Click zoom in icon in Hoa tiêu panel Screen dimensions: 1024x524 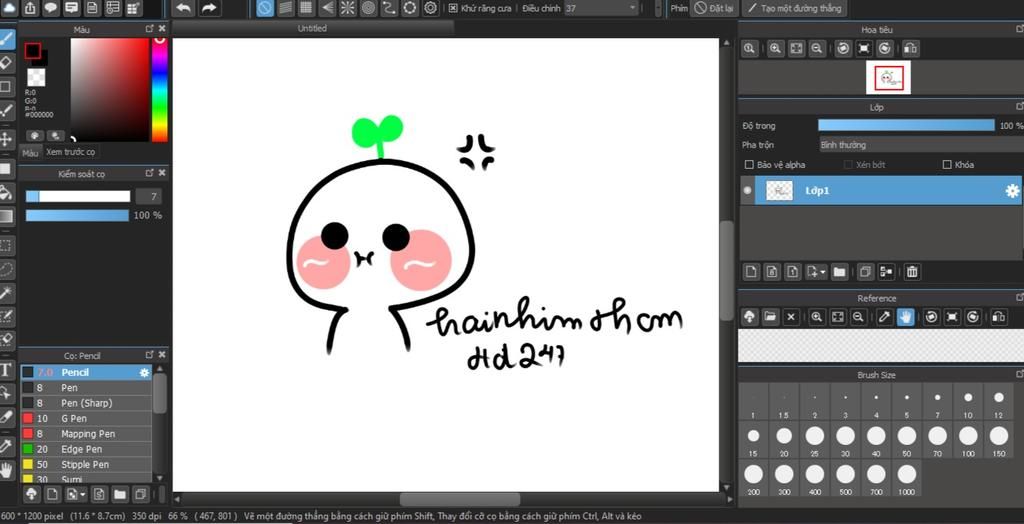pos(775,48)
